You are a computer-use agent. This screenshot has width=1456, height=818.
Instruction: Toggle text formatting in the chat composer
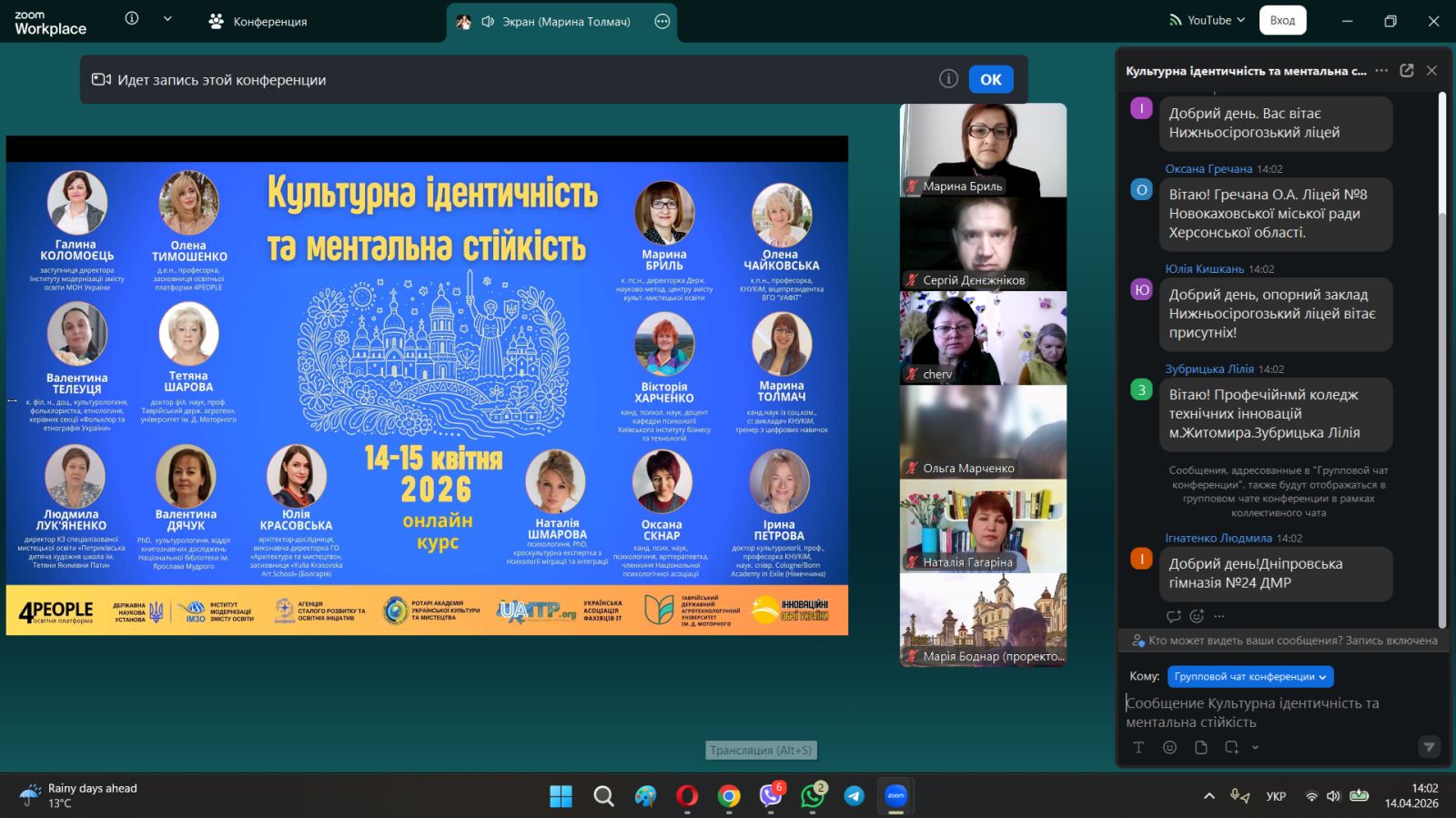click(1138, 747)
